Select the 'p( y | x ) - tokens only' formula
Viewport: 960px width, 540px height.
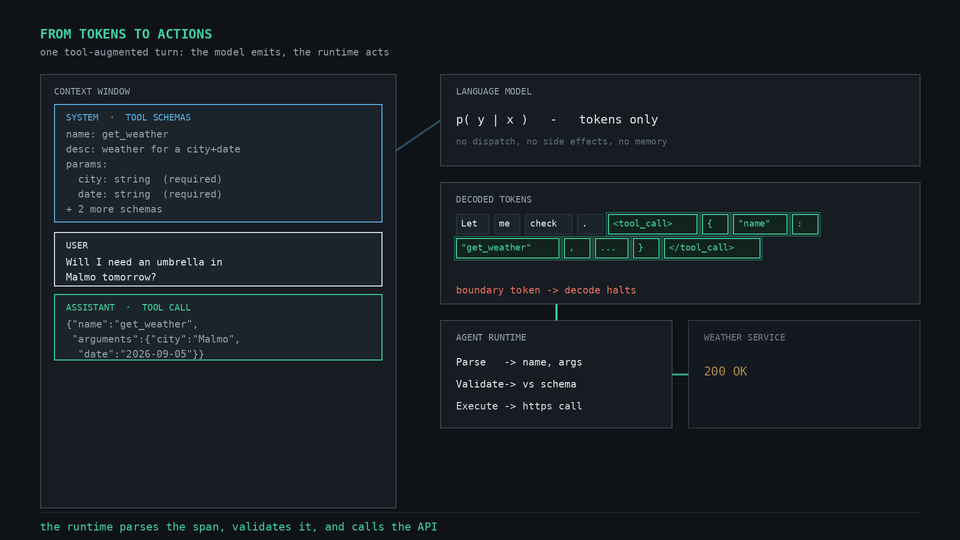click(x=557, y=120)
